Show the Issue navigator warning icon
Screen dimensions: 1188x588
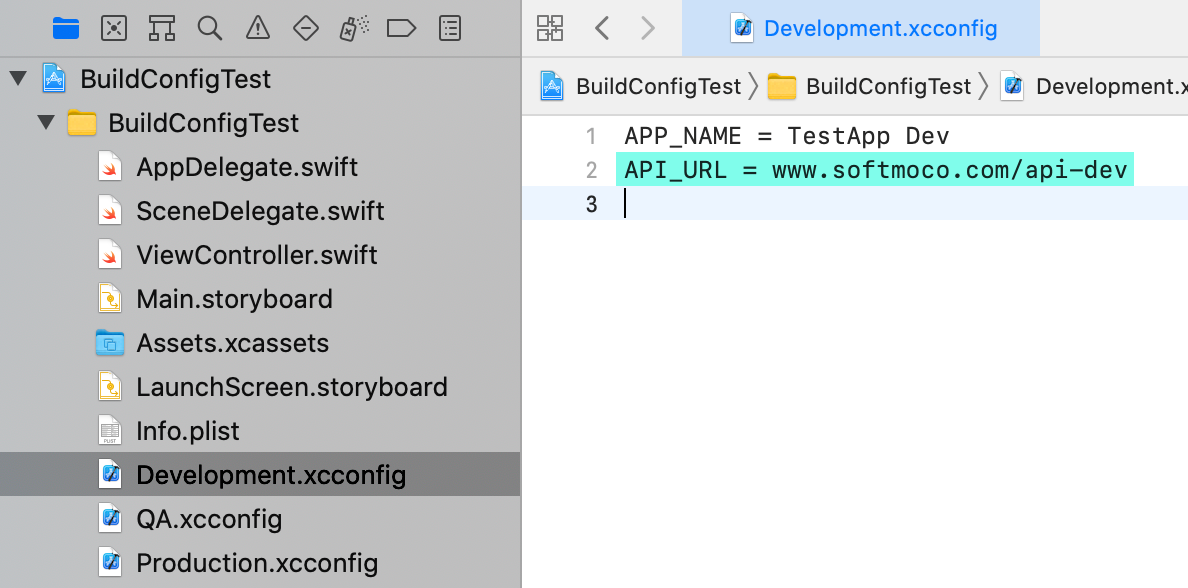pos(258,28)
